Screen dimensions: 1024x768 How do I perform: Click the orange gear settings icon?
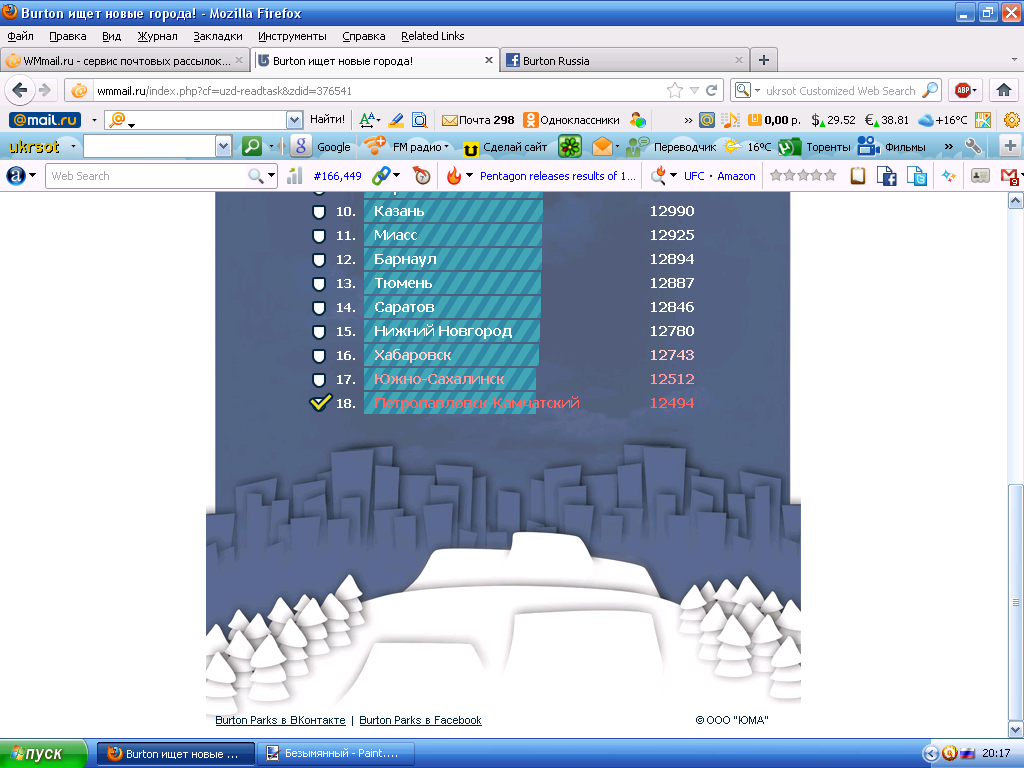(1012, 120)
